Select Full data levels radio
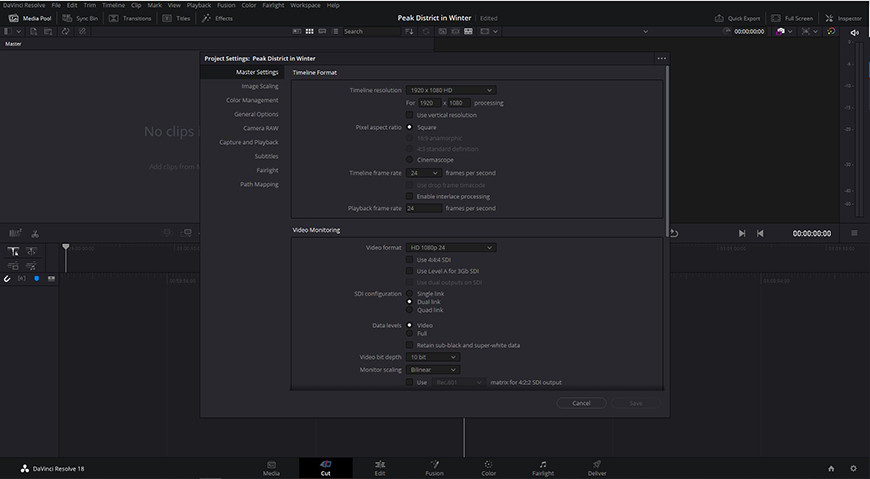 (409, 334)
